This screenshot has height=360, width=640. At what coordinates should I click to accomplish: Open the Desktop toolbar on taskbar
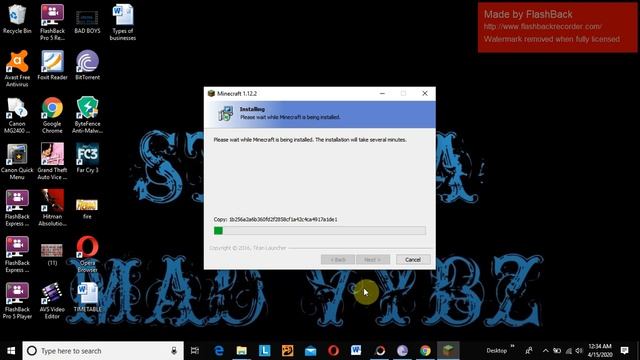tap(497, 351)
